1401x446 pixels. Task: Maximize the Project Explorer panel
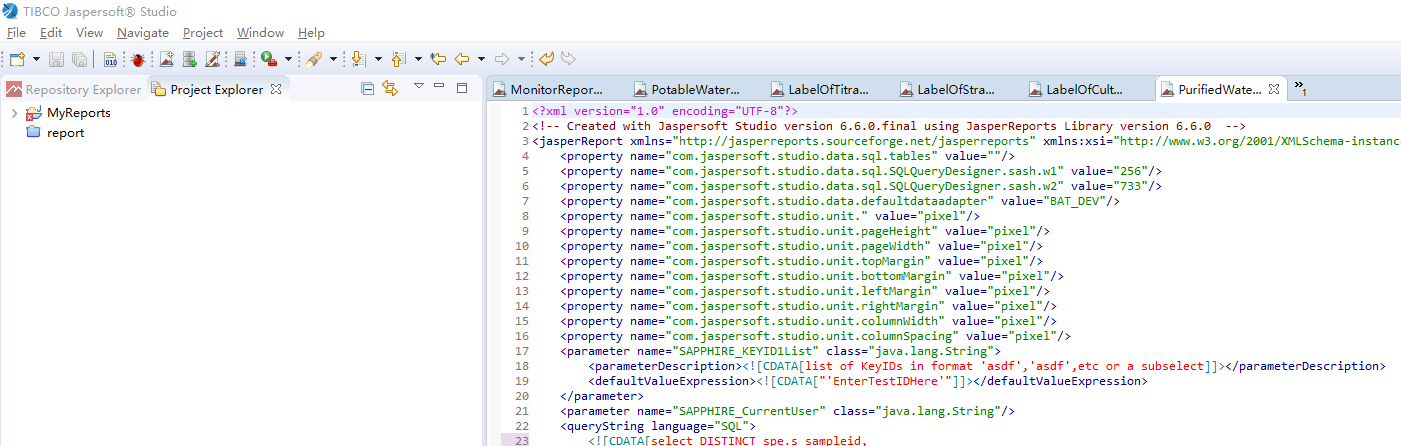462,87
